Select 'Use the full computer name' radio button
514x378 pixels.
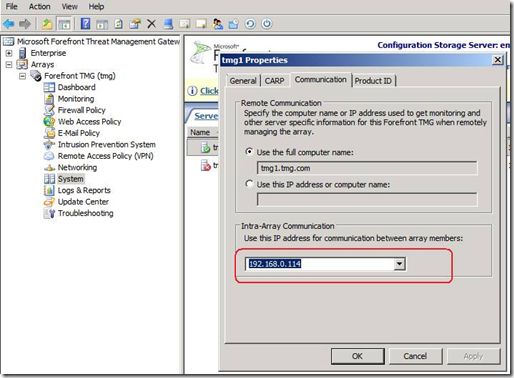coord(249,152)
